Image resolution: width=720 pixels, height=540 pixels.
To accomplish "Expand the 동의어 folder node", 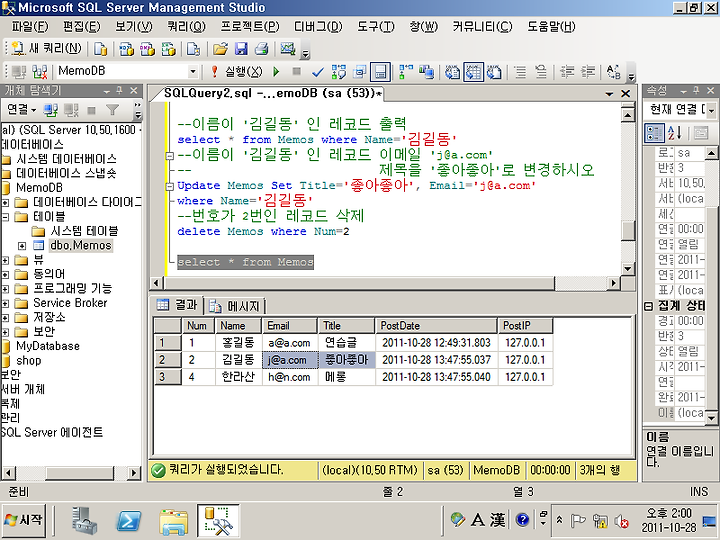I will click(x=5, y=275).
